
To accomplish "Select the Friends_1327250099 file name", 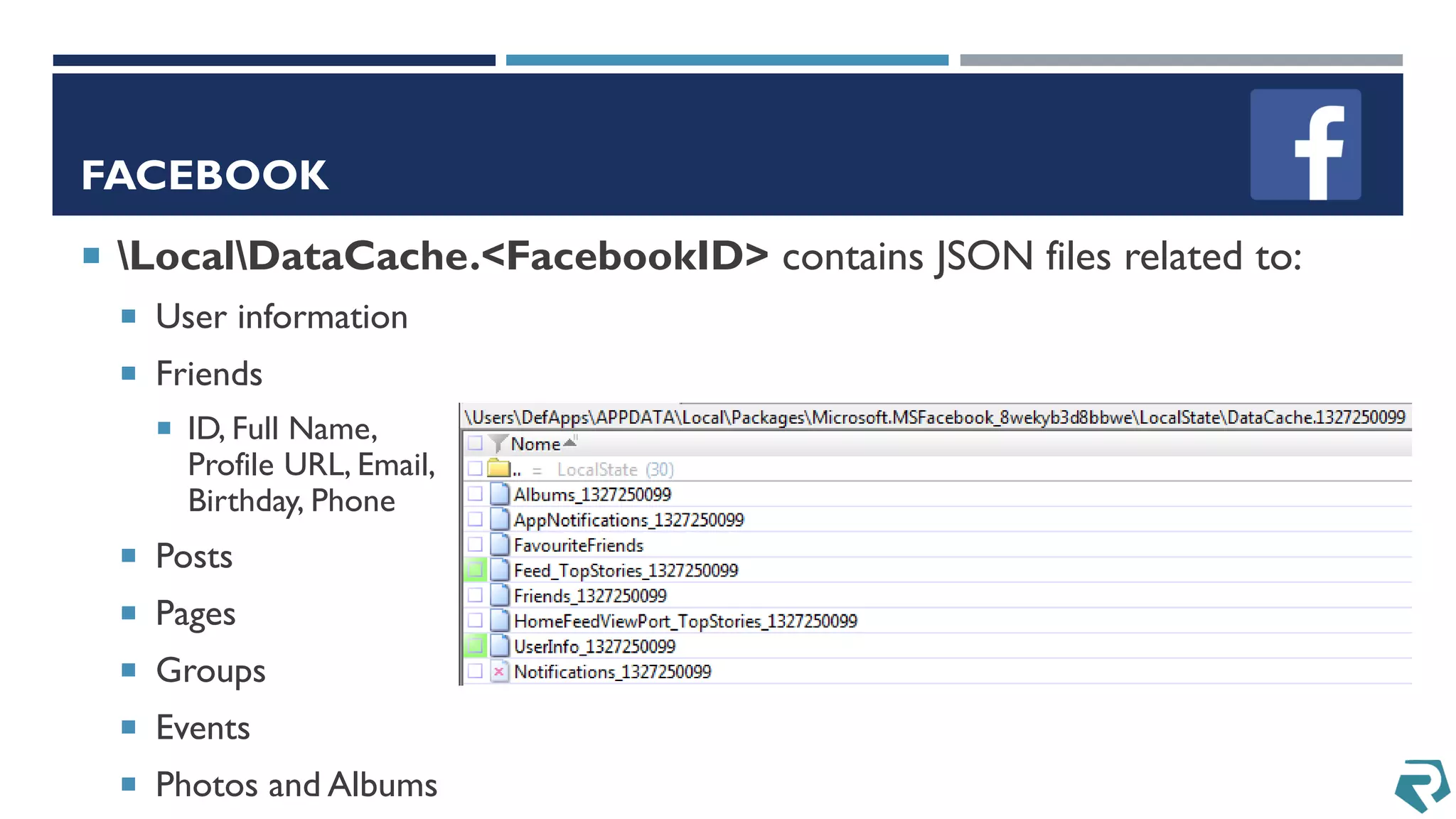I will (590, 596).
